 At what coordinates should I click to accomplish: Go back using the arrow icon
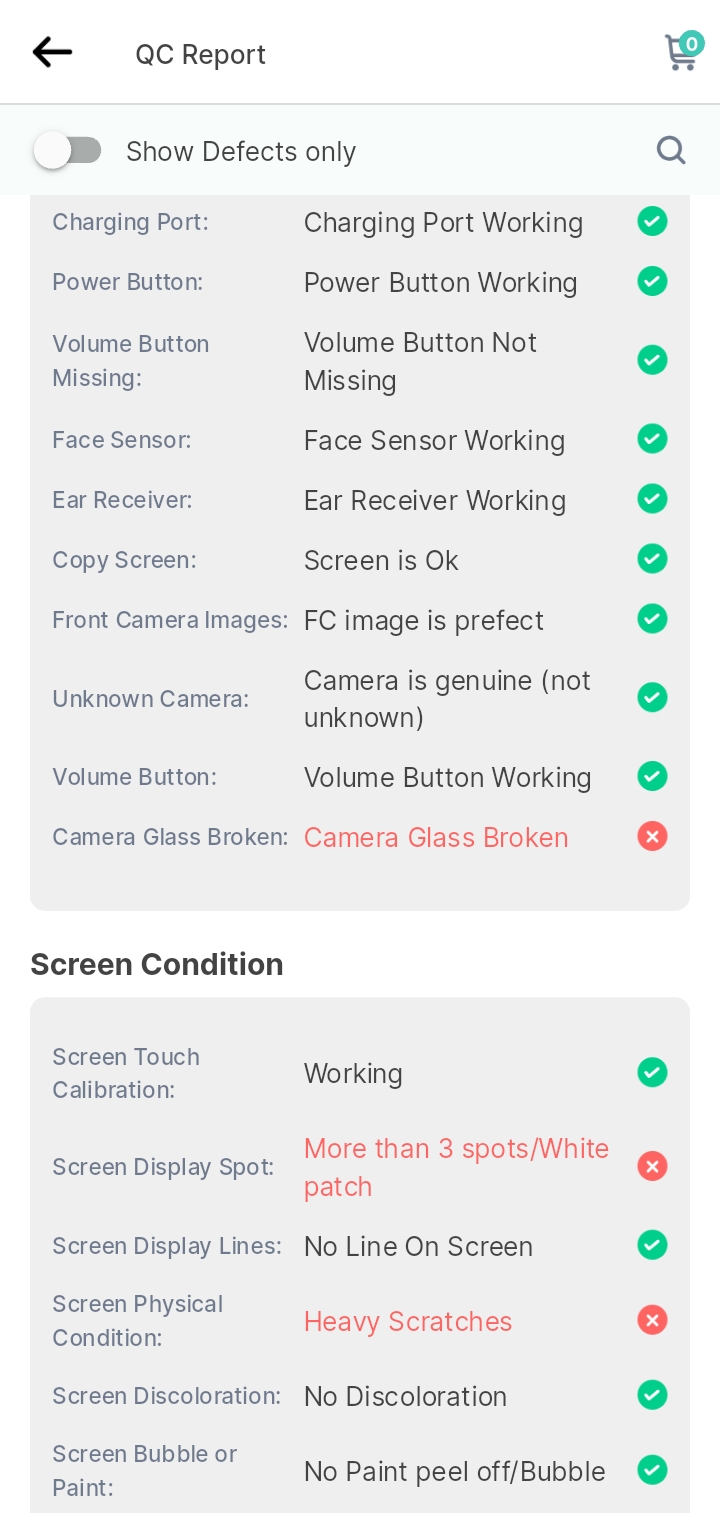click(52, 52)
